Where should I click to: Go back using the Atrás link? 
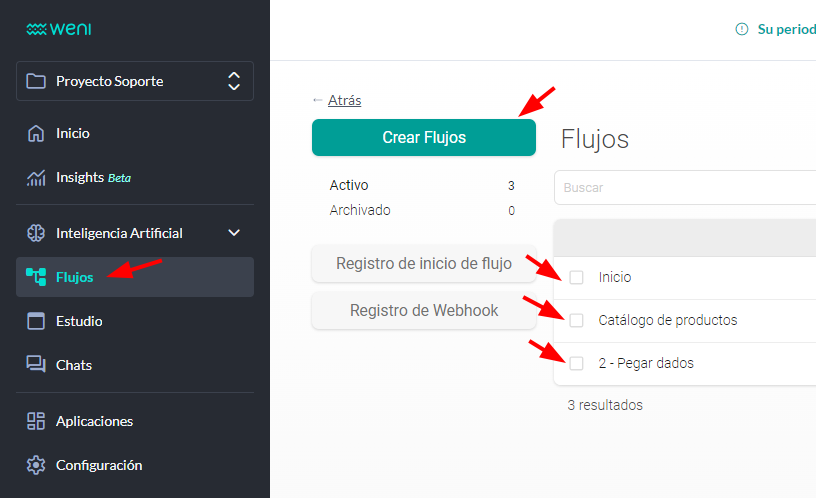pos(344,100)
